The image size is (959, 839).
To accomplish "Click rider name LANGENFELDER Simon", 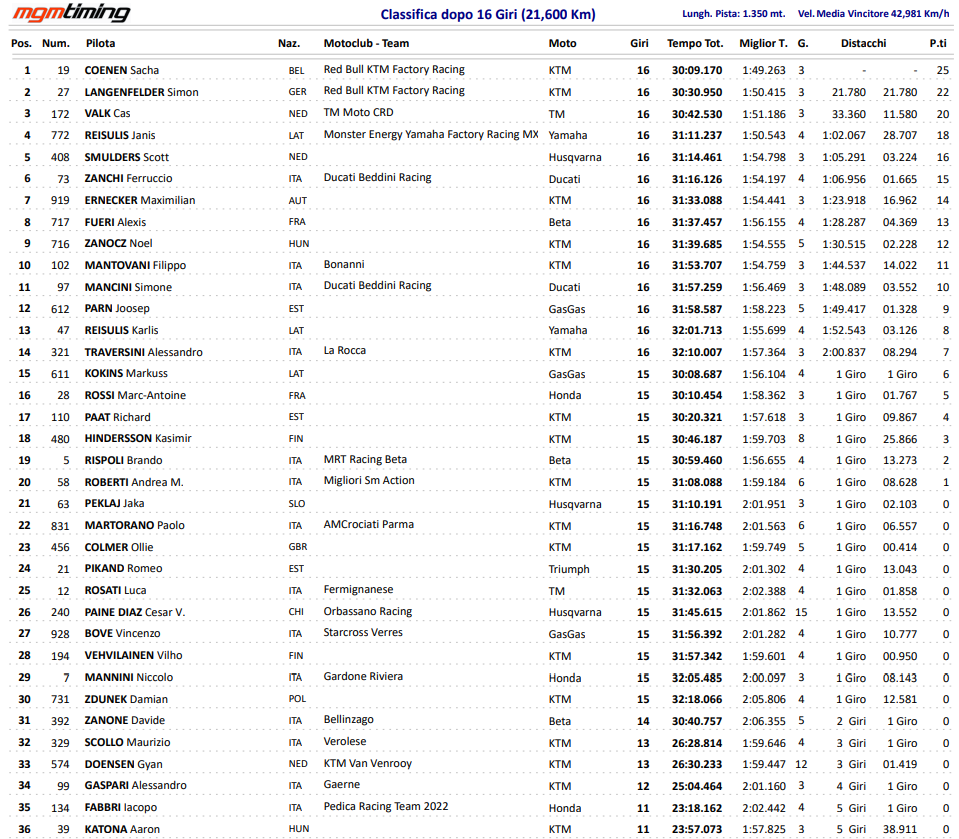I will pyautogui.click(x=141, y=92).
